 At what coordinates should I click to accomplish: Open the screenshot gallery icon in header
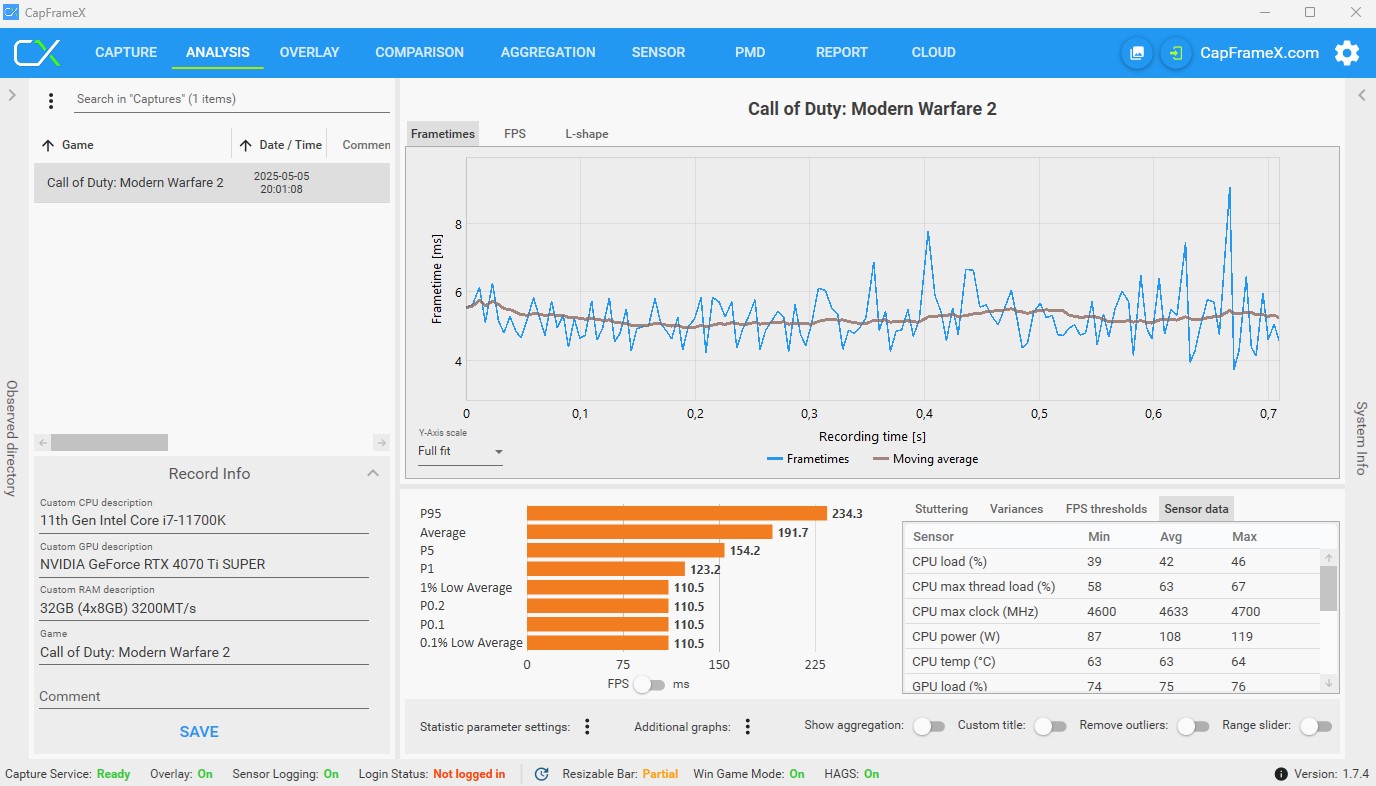1137,53
